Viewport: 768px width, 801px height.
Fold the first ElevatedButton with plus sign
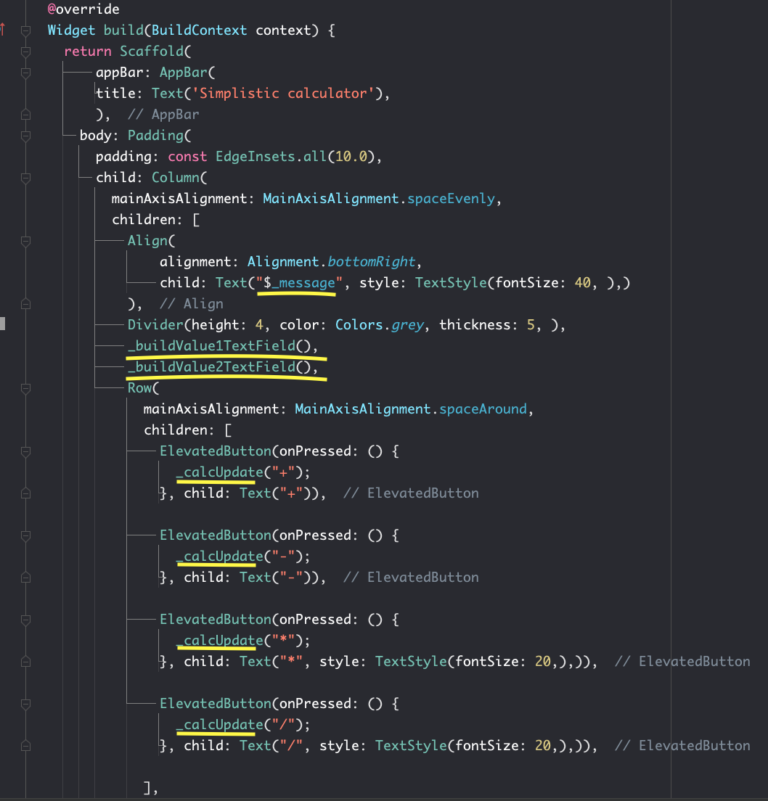pyautogui.click(x=26, y=451)
